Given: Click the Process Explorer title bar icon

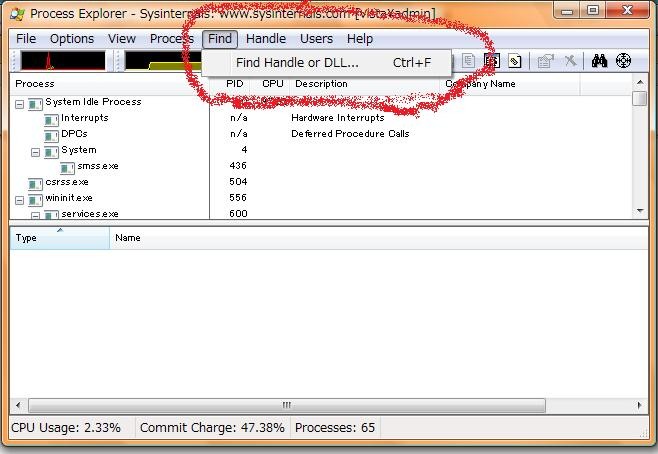Looking at the screenshot, I should [17, 14].
